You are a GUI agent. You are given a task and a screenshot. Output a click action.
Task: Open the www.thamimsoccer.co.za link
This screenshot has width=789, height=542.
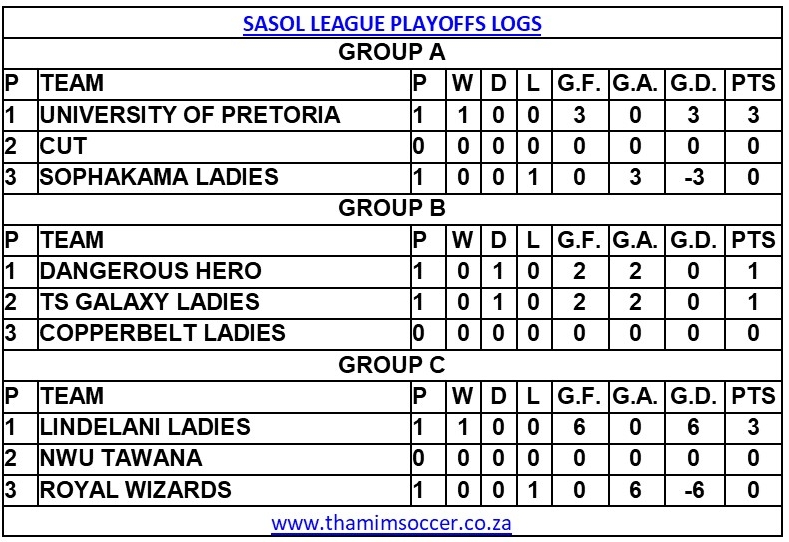point(392,522)
